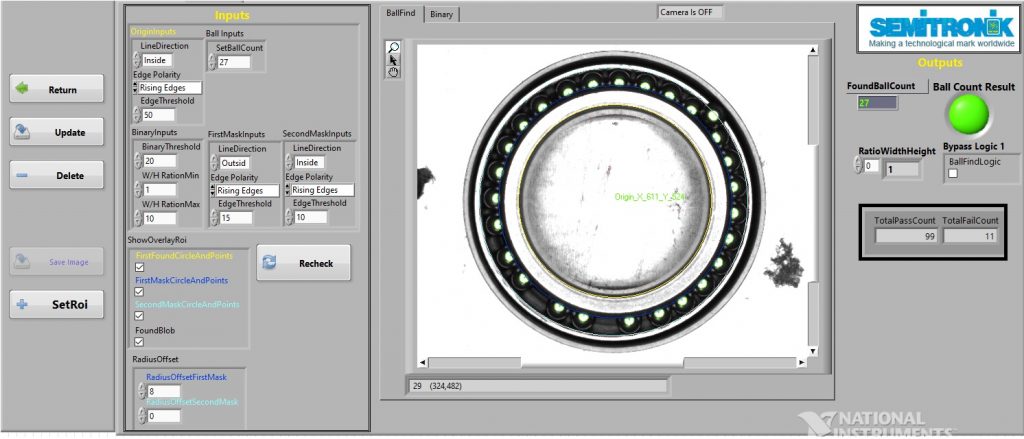
Task: Switch to the BallFind tab
Action: click(400, 14)
